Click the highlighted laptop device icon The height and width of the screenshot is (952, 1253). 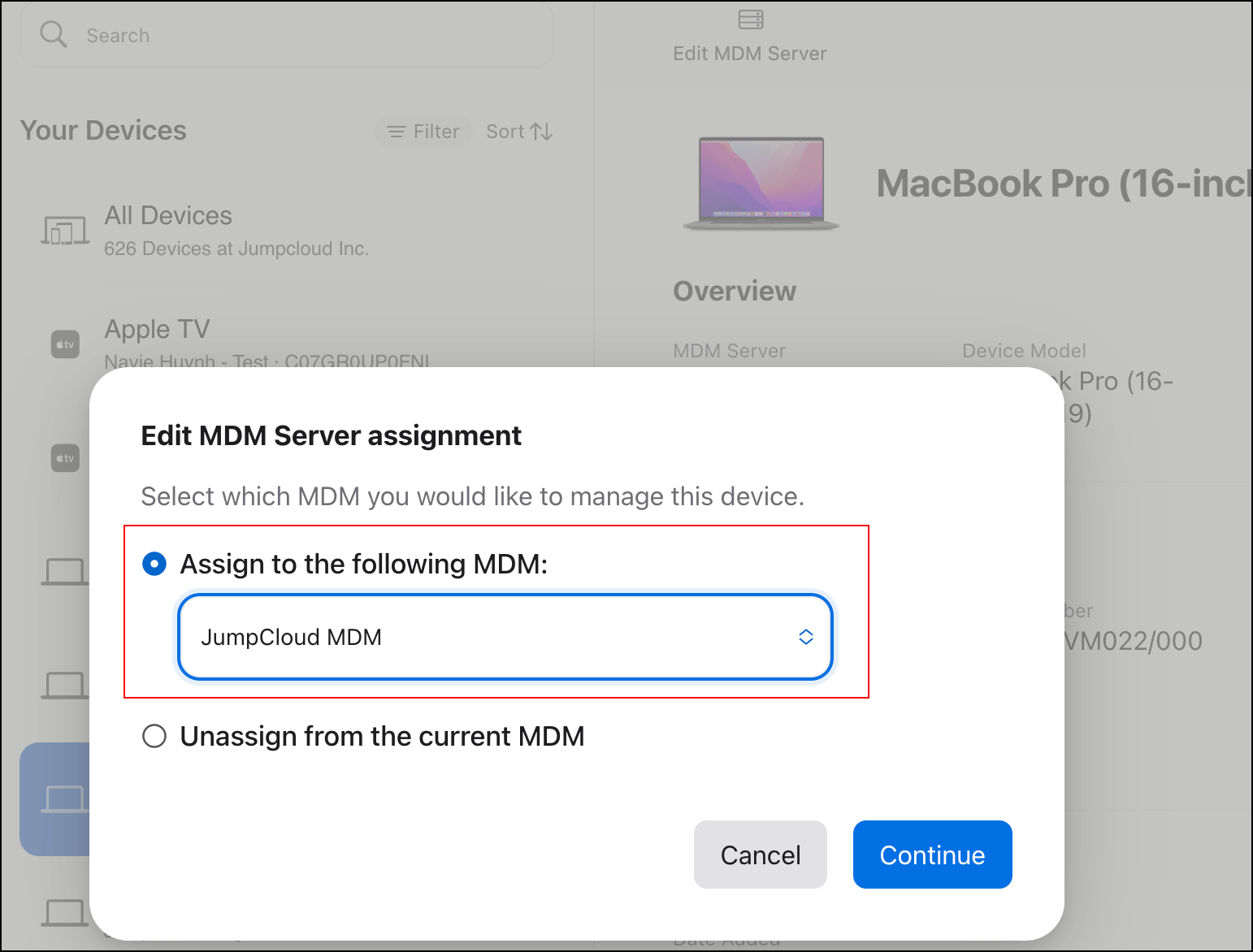click(63, 798)
